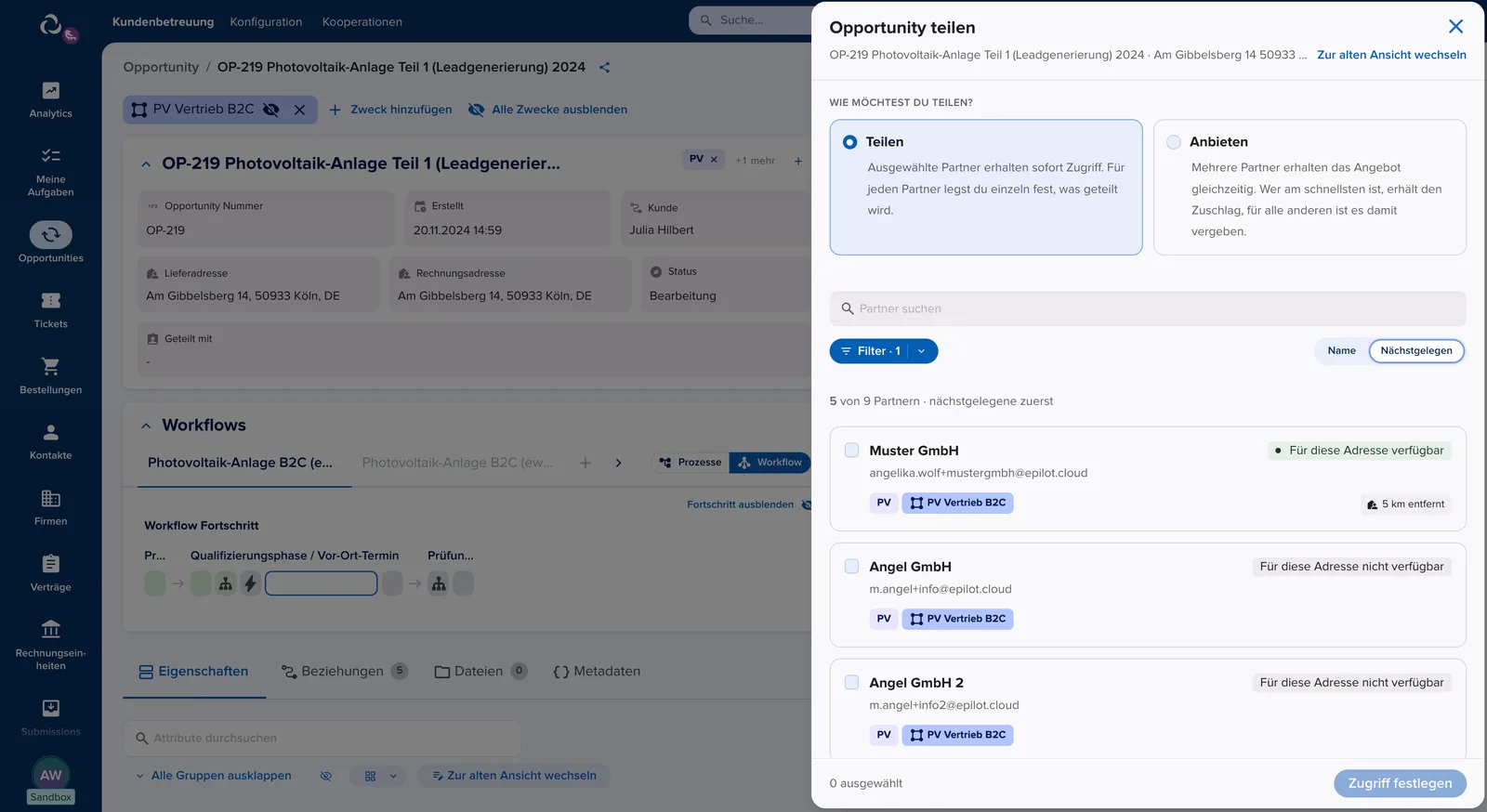Click the share icon next to the opportunity title
1487x812 pixels.
tap(605, 68)
